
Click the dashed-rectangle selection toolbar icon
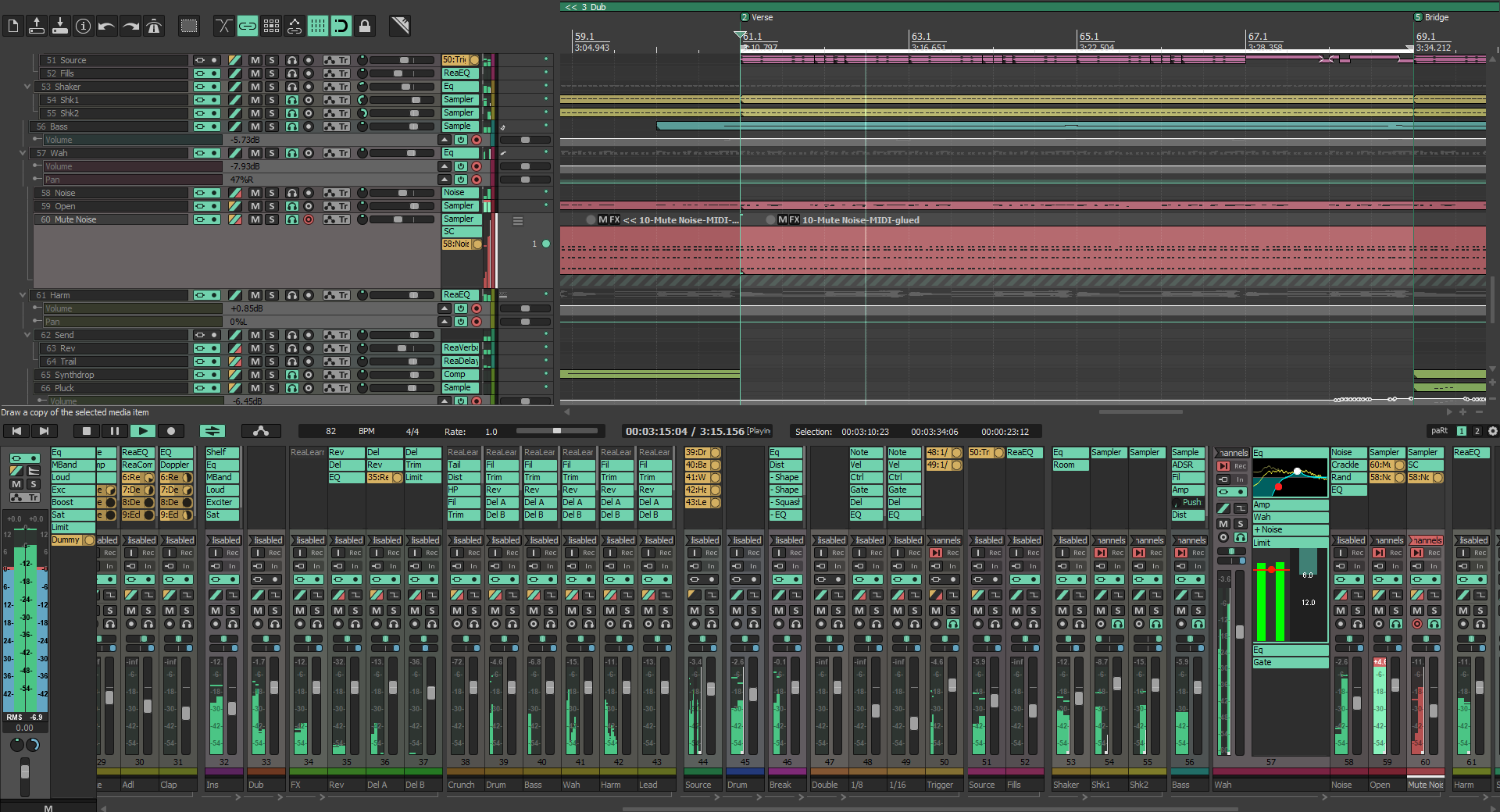[x=189, y=26]
